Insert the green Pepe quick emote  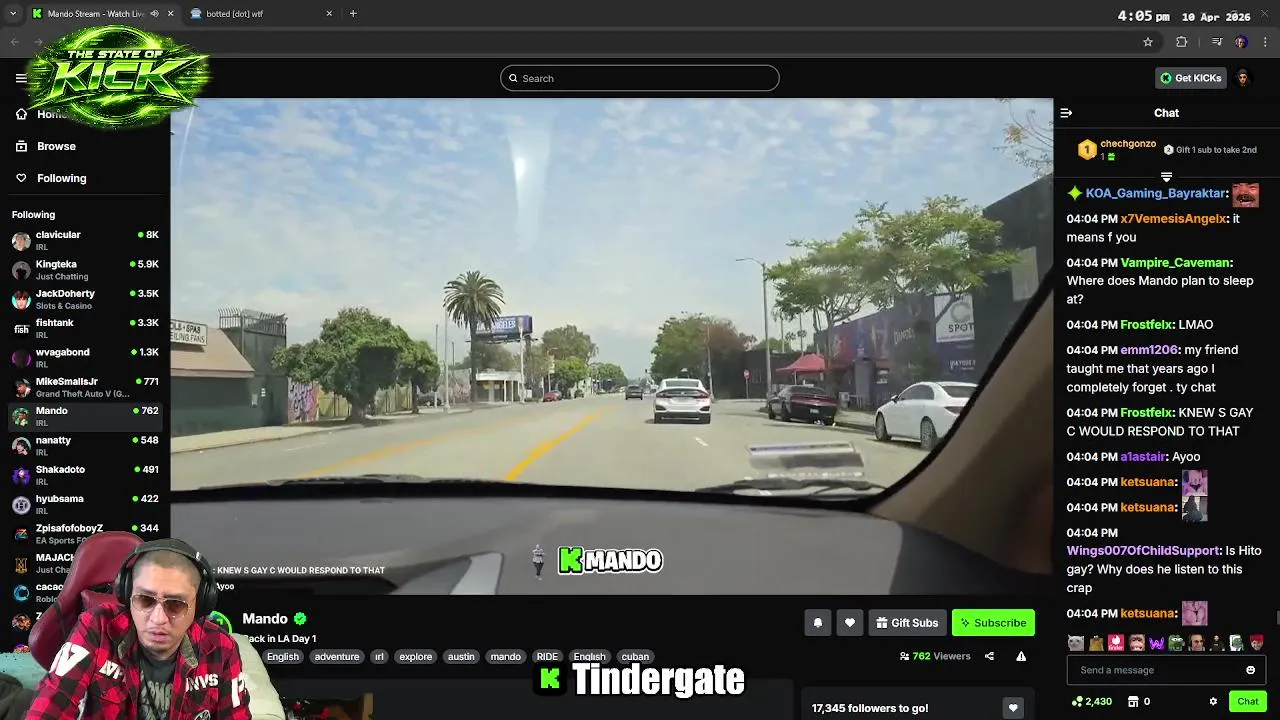click(x=1176, y=643)
